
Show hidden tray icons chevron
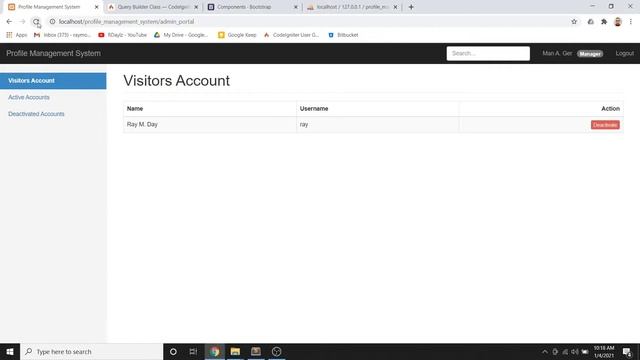[x=544, y=351]
